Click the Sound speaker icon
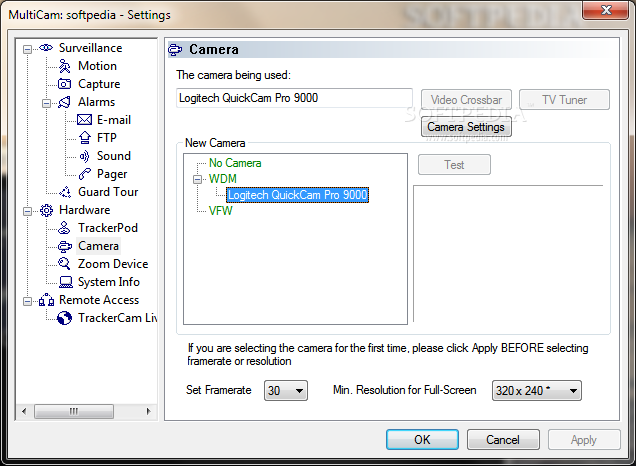Viewport: 636px width, 466px height. [84, 156]
